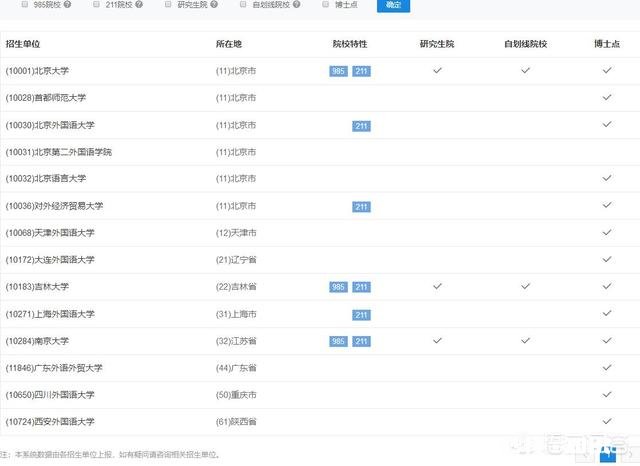Screen dimensions: 640x466
Task: Click (61)陕西省 location cell
Action: 236,422
